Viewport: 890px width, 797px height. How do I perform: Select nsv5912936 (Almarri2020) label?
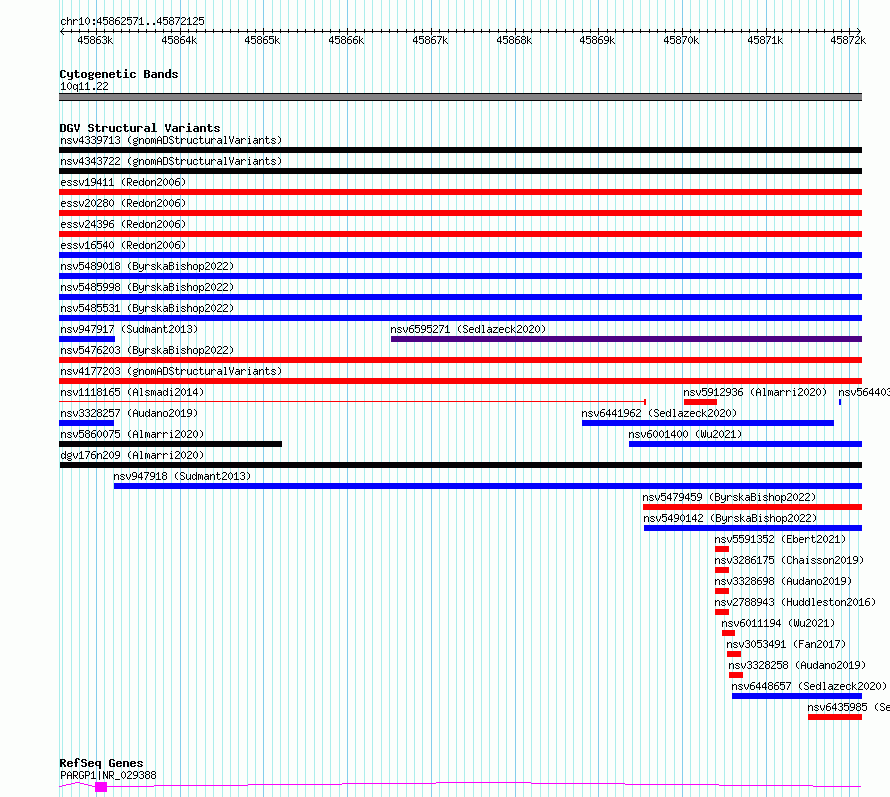pyautogui.click(x=755, y=392)
